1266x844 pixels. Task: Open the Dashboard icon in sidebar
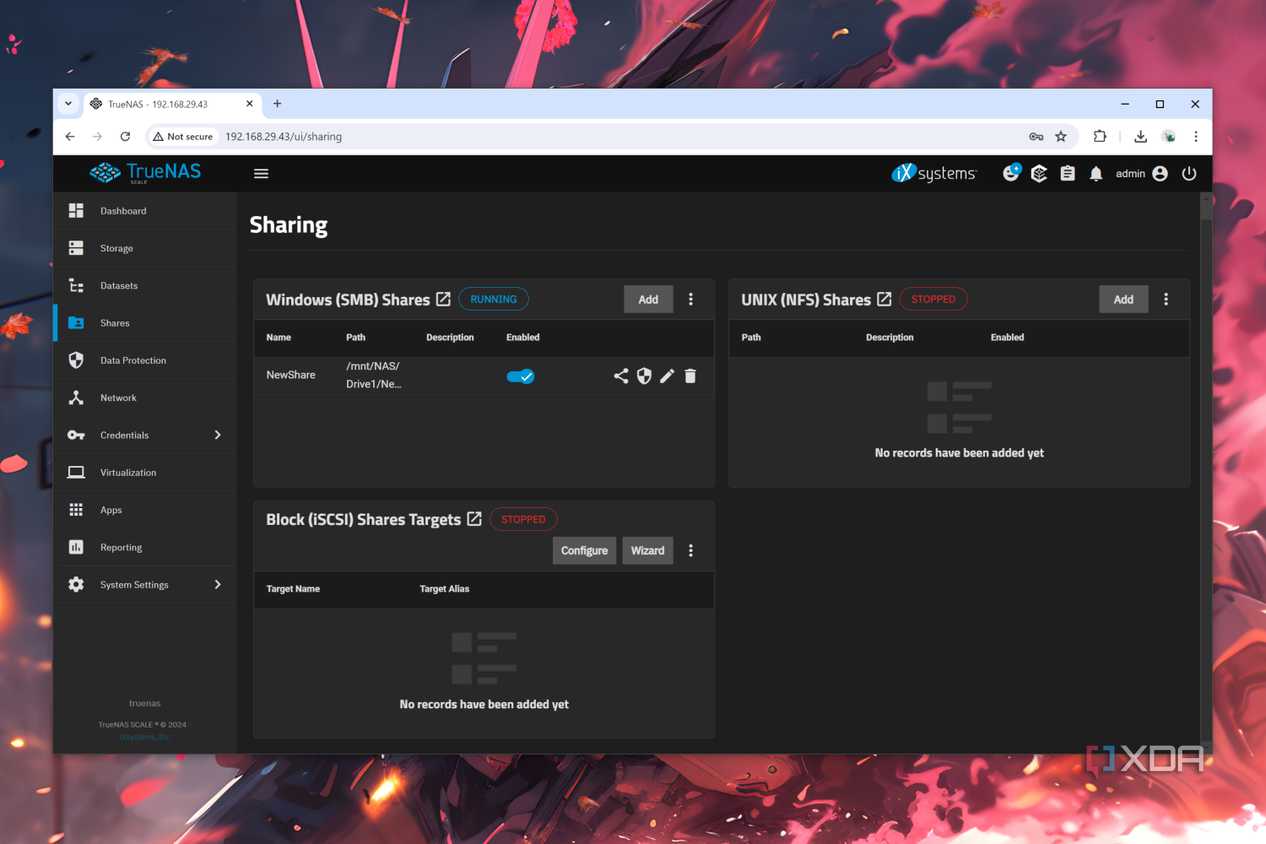pos(76,211)
